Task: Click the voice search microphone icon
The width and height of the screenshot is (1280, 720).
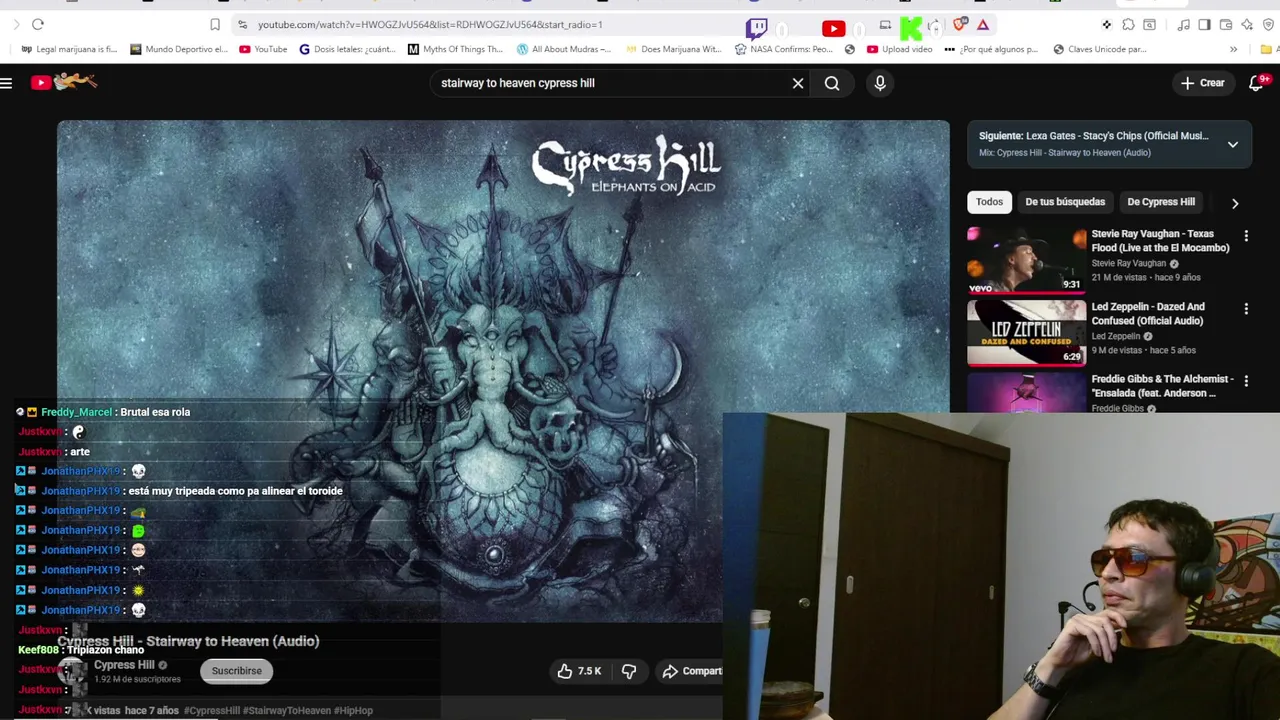Action: pos(880,83)
